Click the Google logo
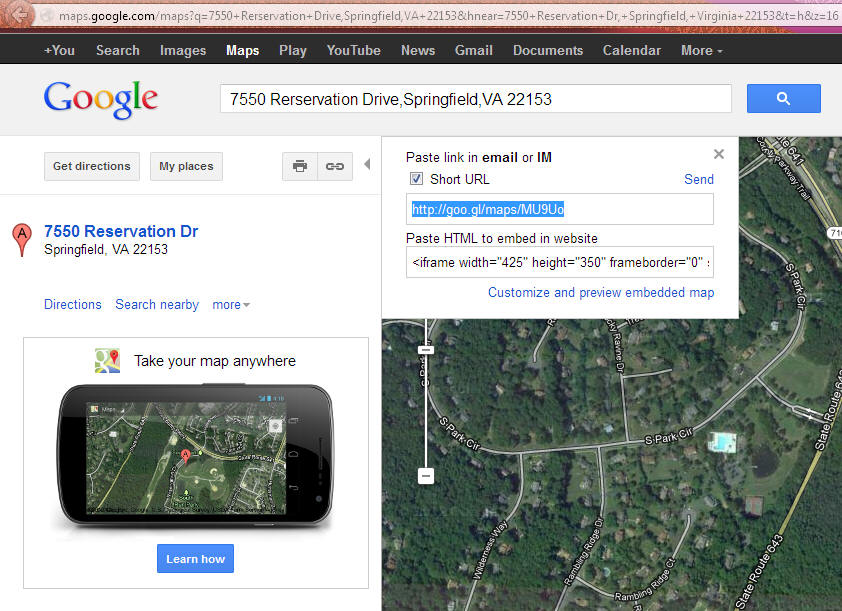This screenshot has width=842, height=611. click(x=100, y=100)
